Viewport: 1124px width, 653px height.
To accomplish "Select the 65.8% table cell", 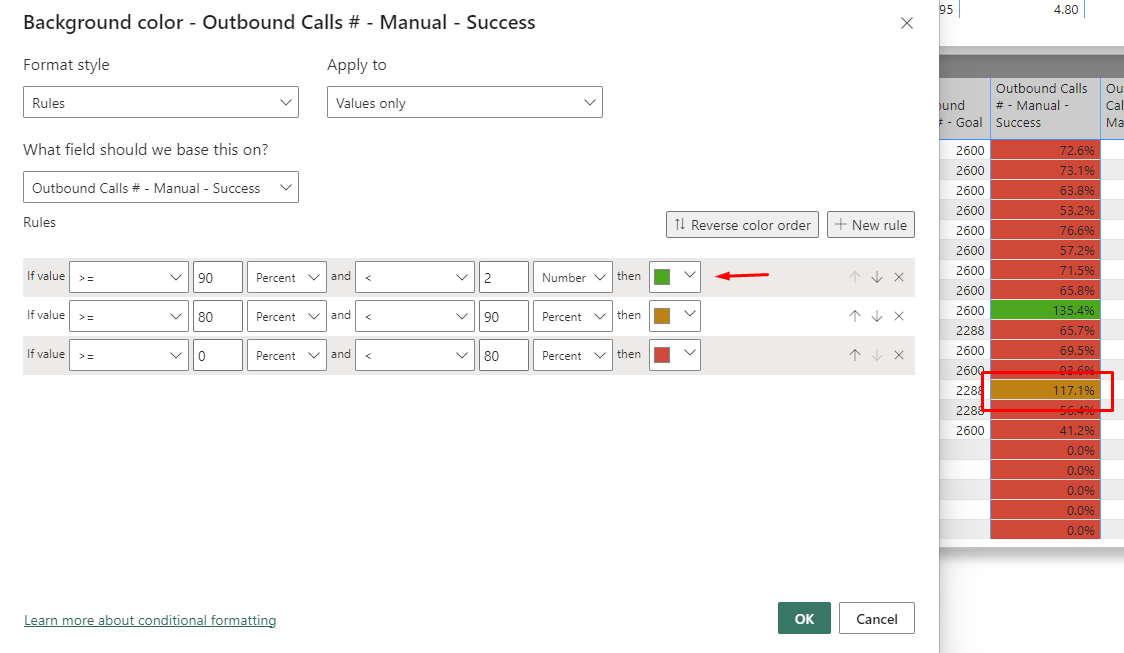I will 1045,290.
